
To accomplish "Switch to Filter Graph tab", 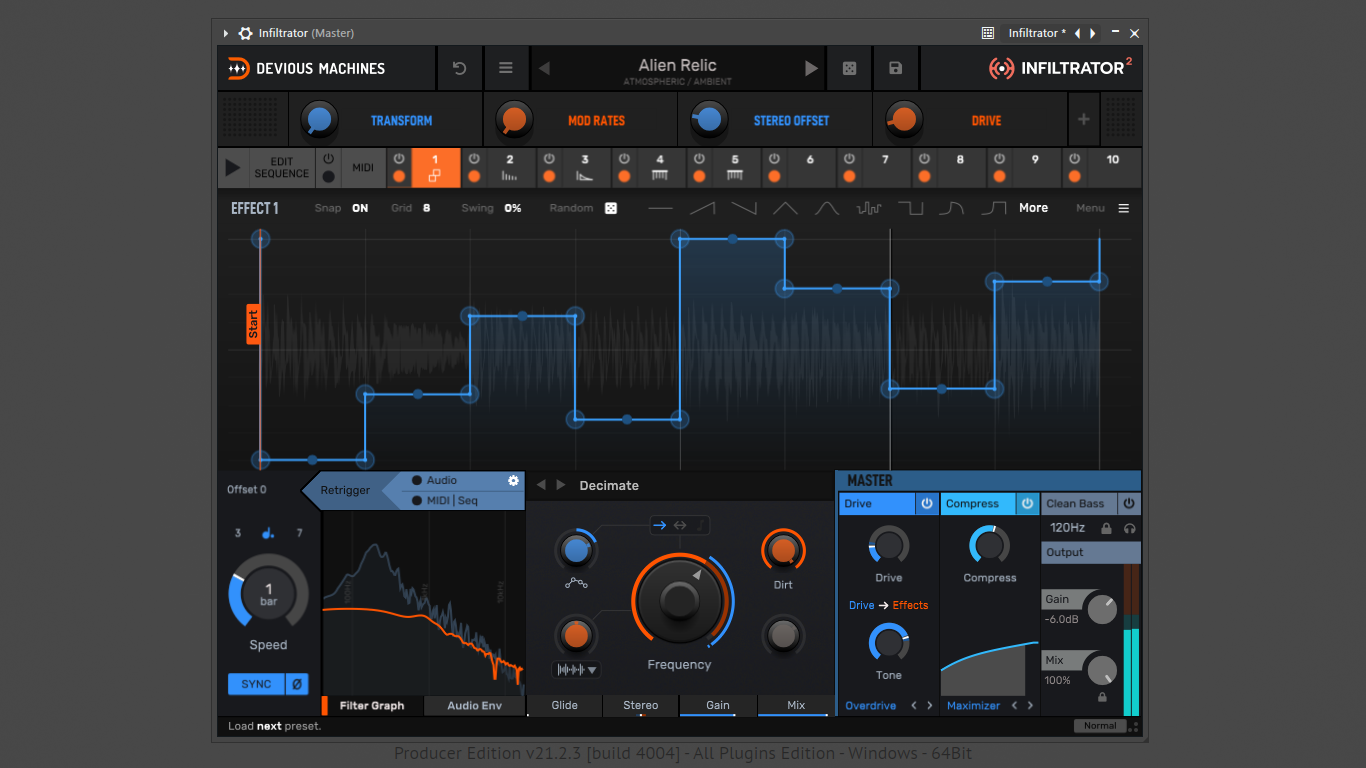I will coord(372,706).
